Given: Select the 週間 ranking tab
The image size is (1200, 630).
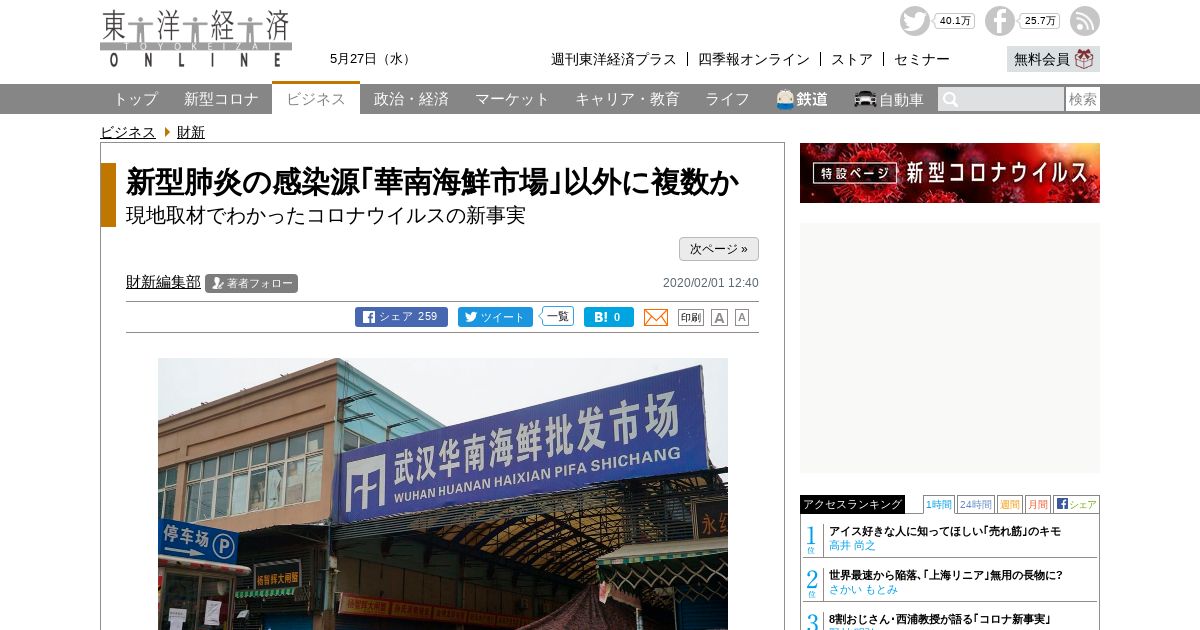Looking at the screenshot, I should click(x=1009, y=504).
